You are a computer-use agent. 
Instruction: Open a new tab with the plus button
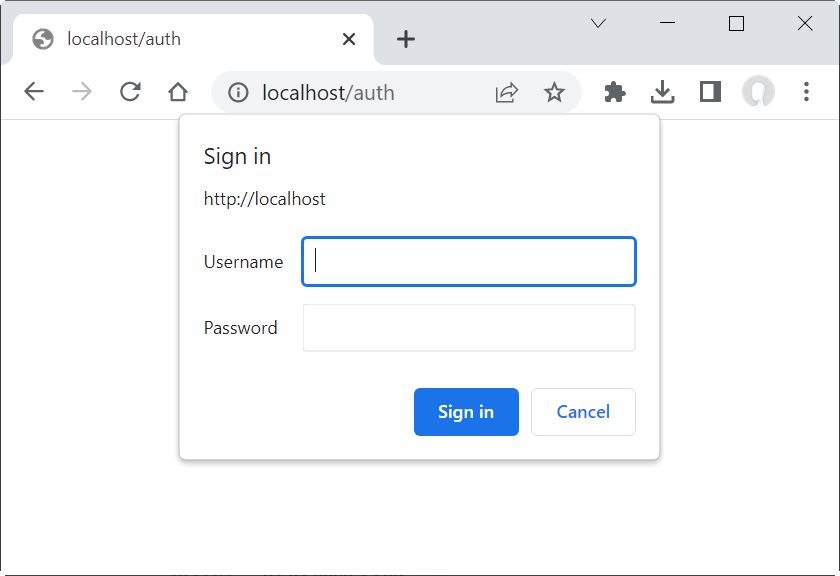pos(405,39)
